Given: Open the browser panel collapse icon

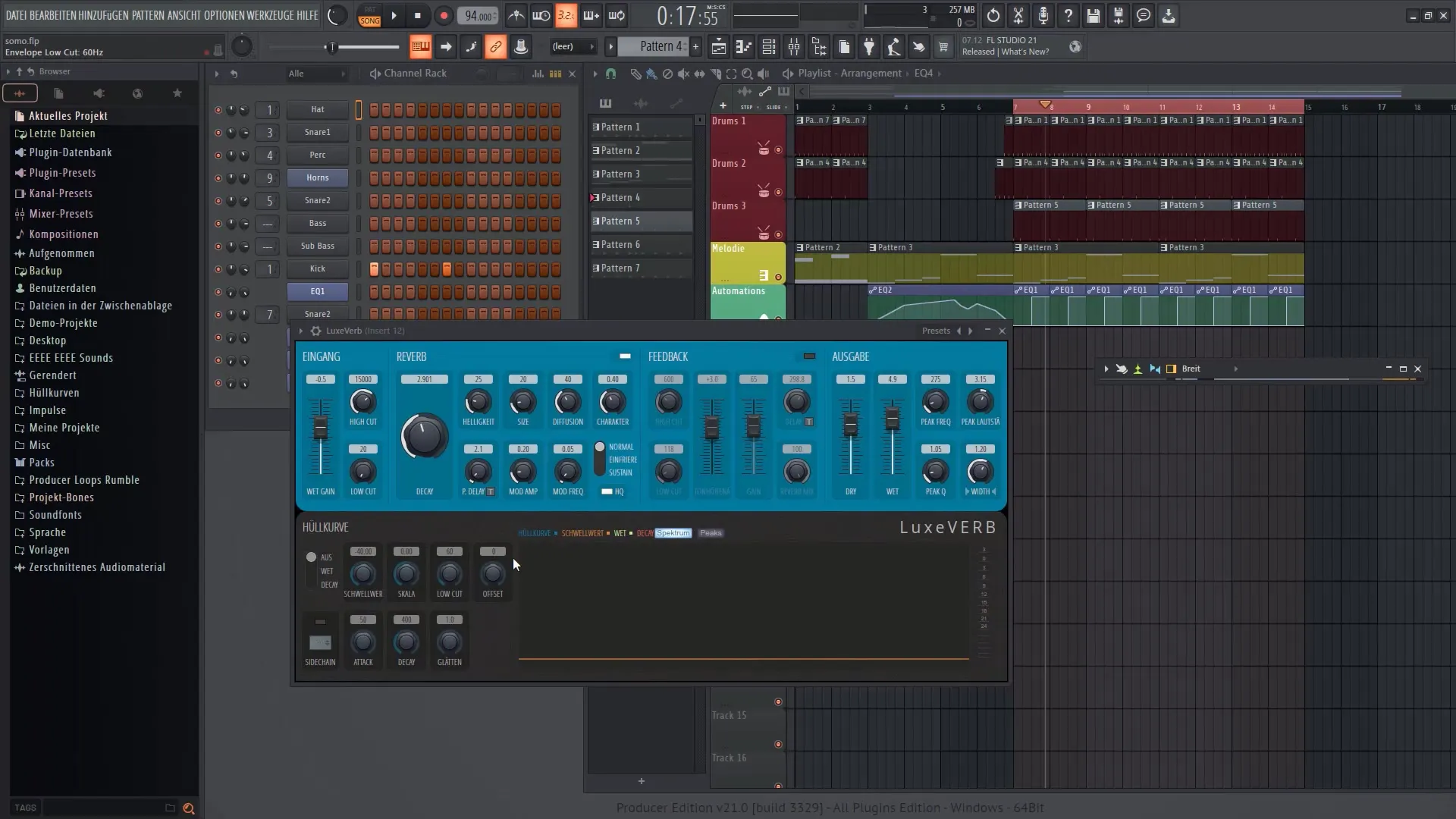Looking at the screenshot, I should click(x=8, y=71).
